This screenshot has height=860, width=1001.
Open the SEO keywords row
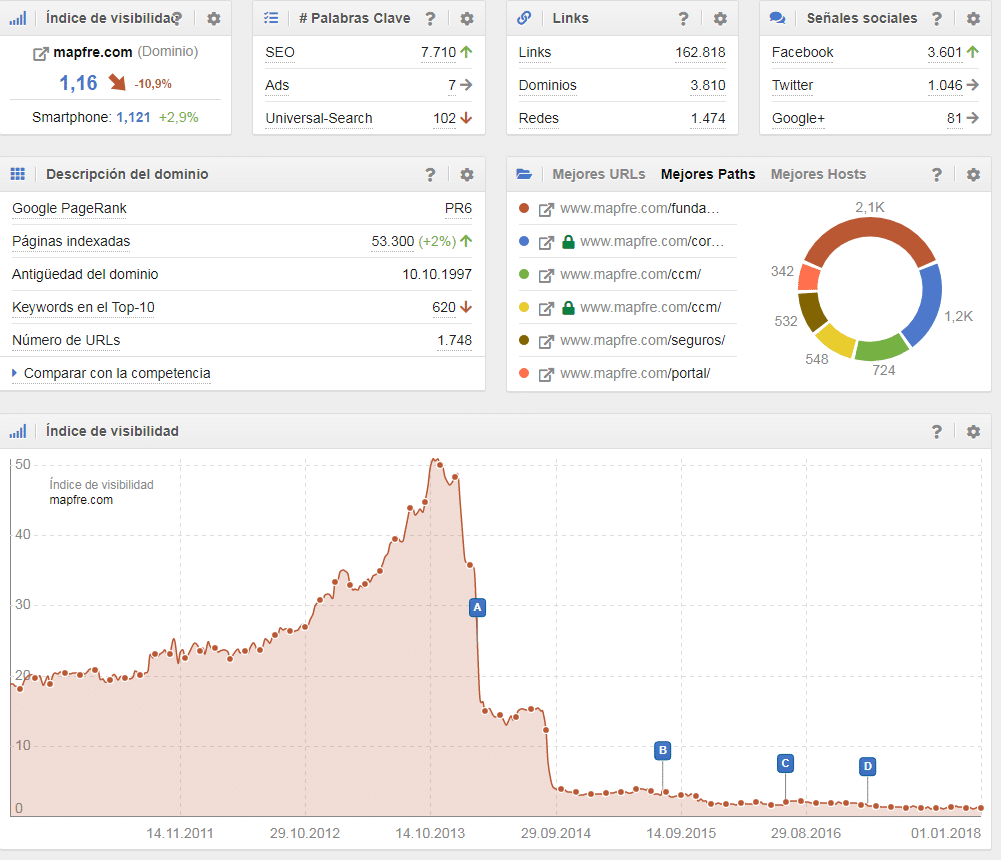[368, 52]
